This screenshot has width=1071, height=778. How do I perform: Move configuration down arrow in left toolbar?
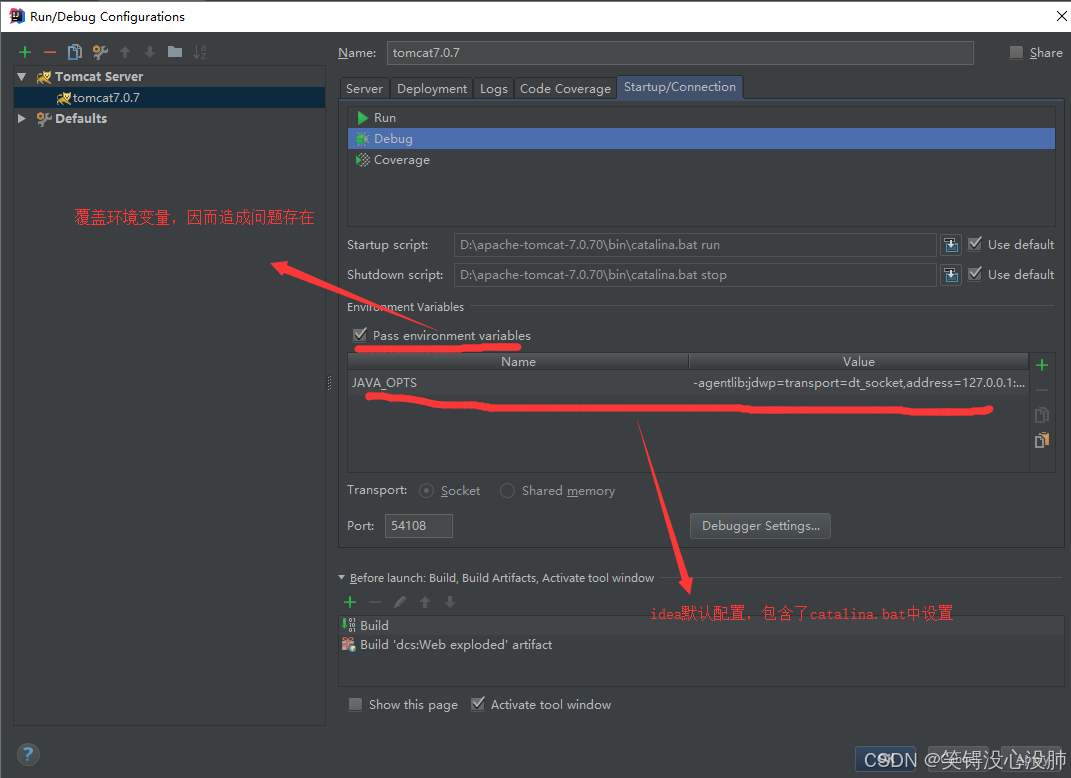150,52
